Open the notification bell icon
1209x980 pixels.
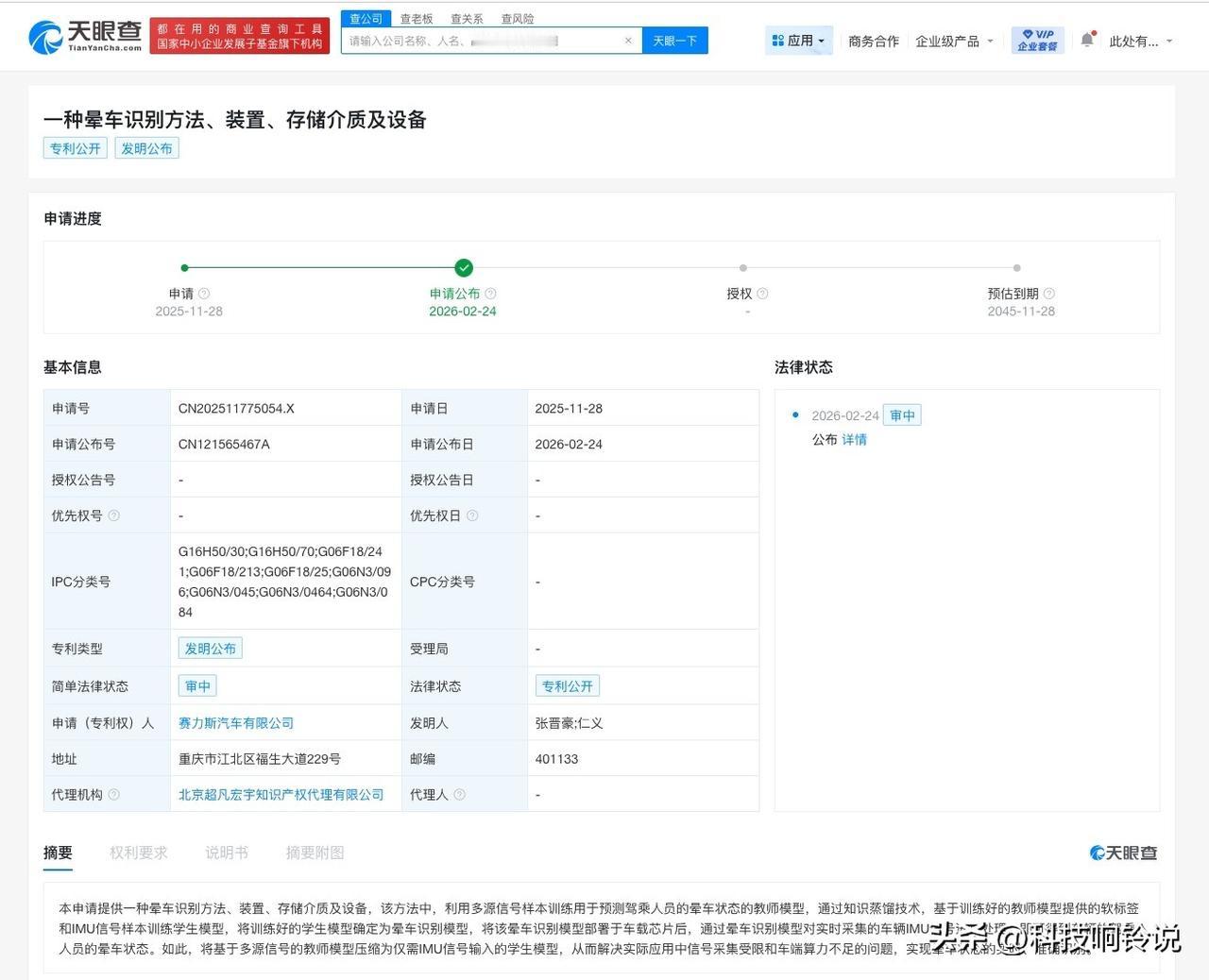1087,36
